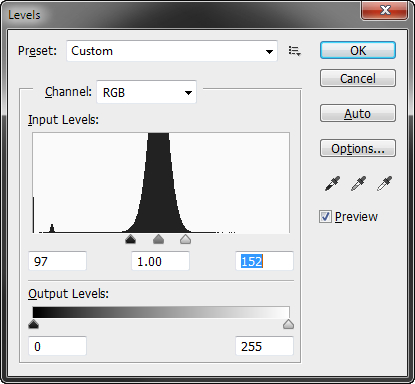Viewport: 415px width, 384px height.
Task: Select the gray point eyedropper
Action: tap(358, 184)
